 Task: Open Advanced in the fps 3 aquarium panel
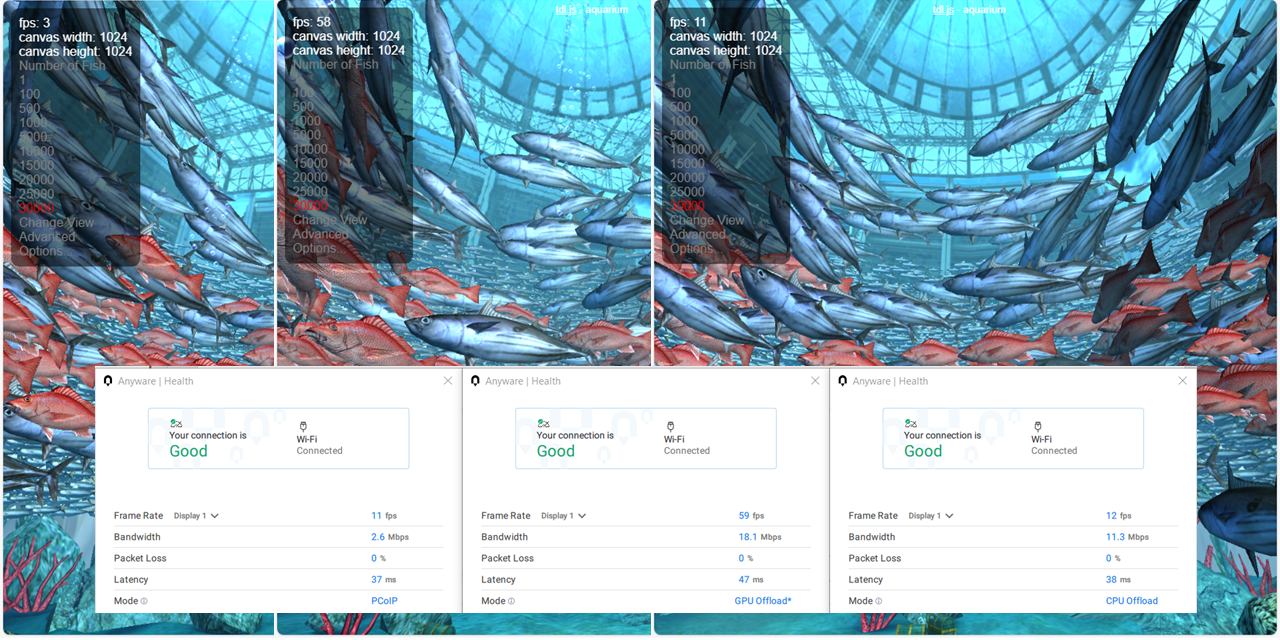(x=47, y=237)
